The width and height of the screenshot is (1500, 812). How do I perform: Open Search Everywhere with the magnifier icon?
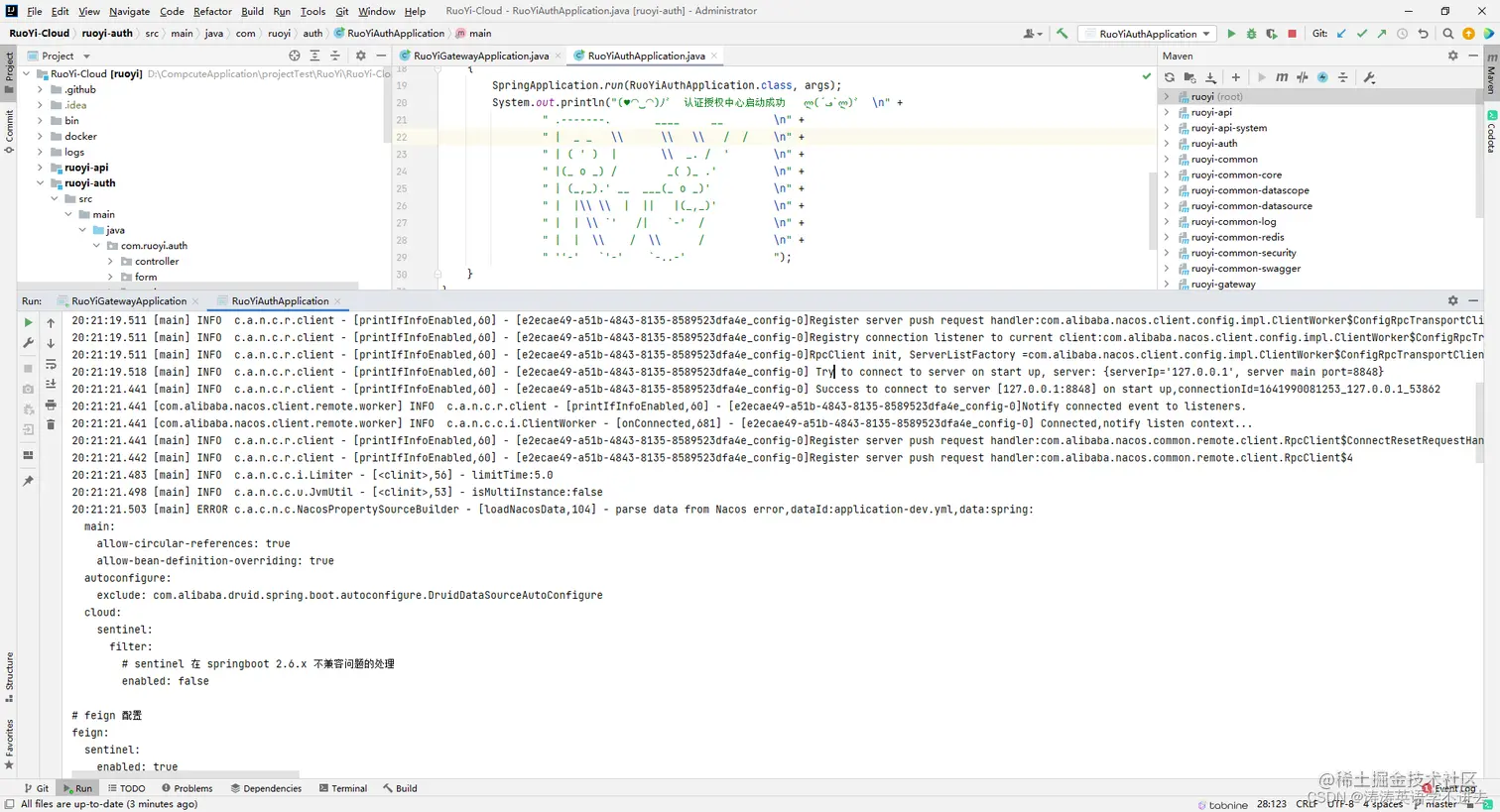(x=1447, y=34)
